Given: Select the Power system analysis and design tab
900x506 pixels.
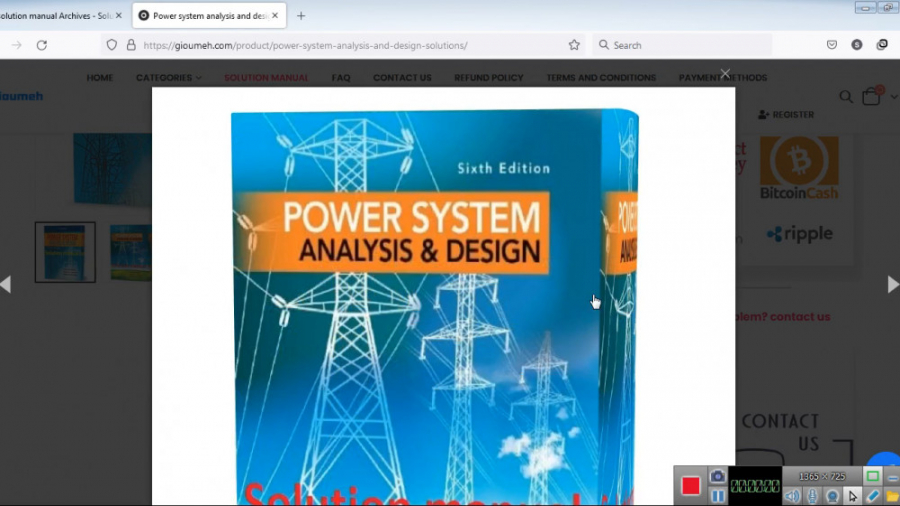Looking at the screenshot, I should (210, 15).
